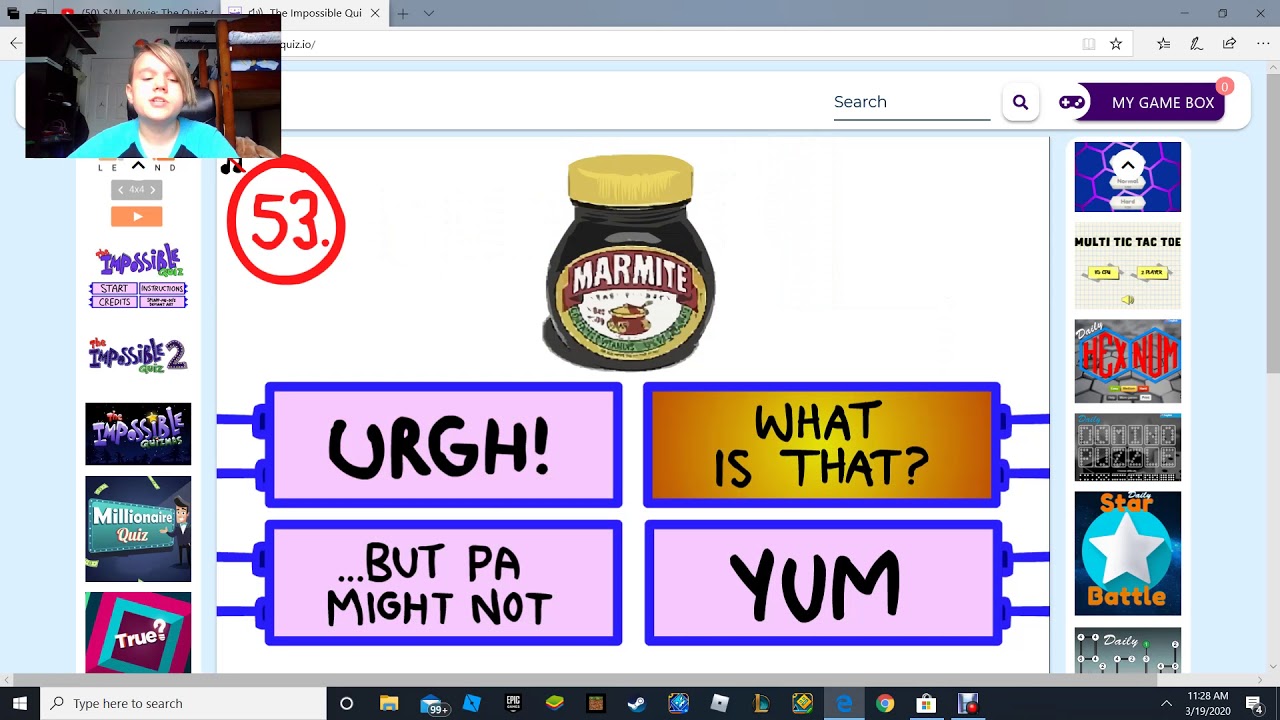Click left arrow of the 4x4 selector
Image resolution: width=1280 pixels, height=720 pixels.
click(120, 189)
